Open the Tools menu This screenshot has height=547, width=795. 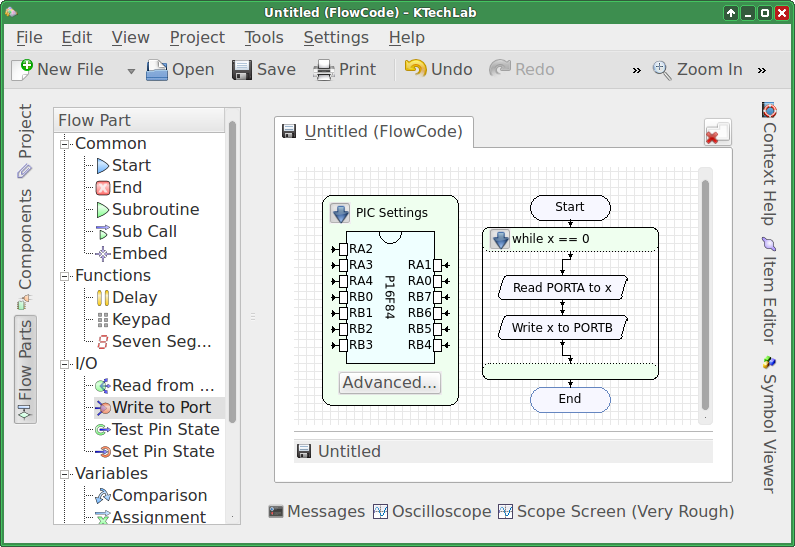pyautogui.click(x=264, y=38)
